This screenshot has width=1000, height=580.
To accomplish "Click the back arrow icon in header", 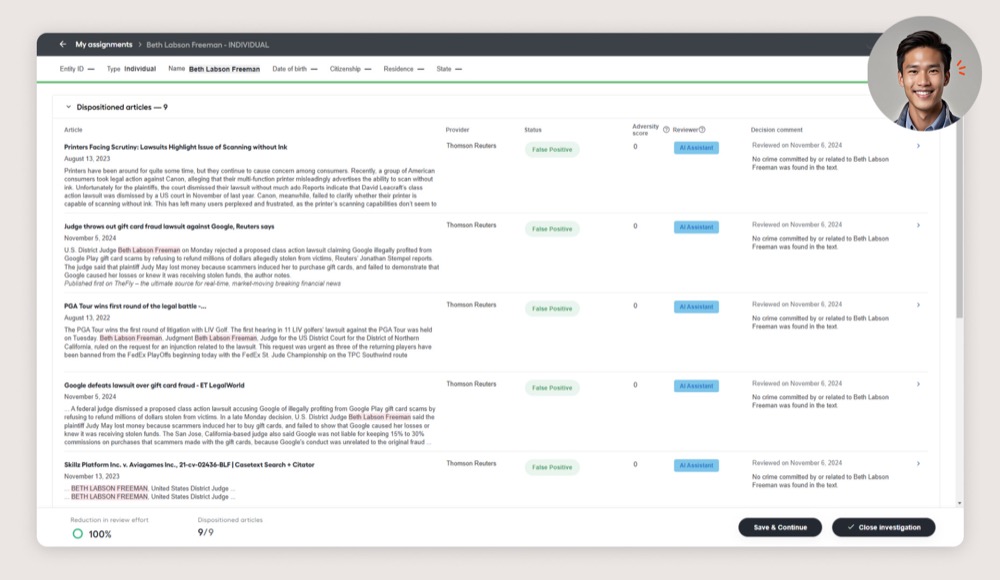I will click(62, 44).
